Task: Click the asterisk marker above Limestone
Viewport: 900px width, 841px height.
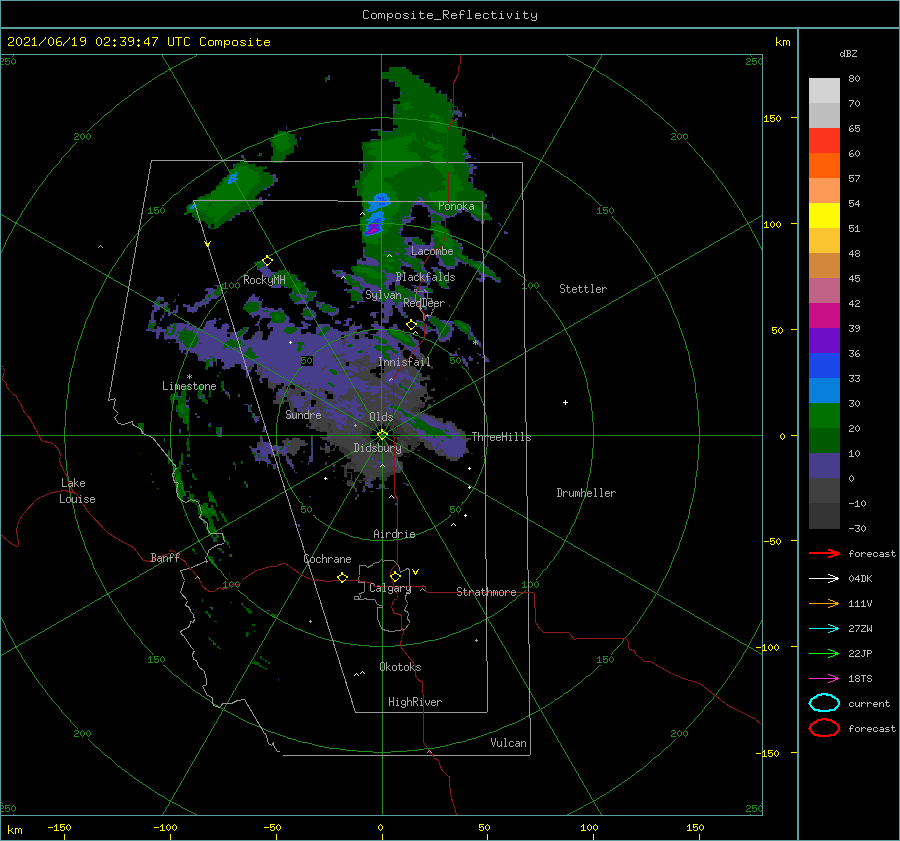Action: 189,377
